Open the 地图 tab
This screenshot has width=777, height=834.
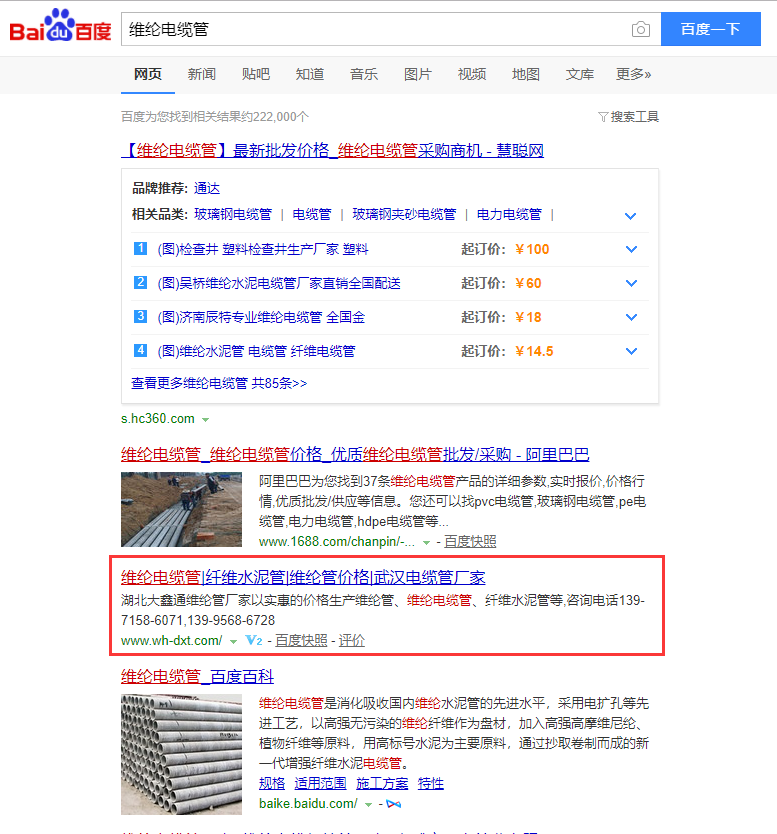526,74
